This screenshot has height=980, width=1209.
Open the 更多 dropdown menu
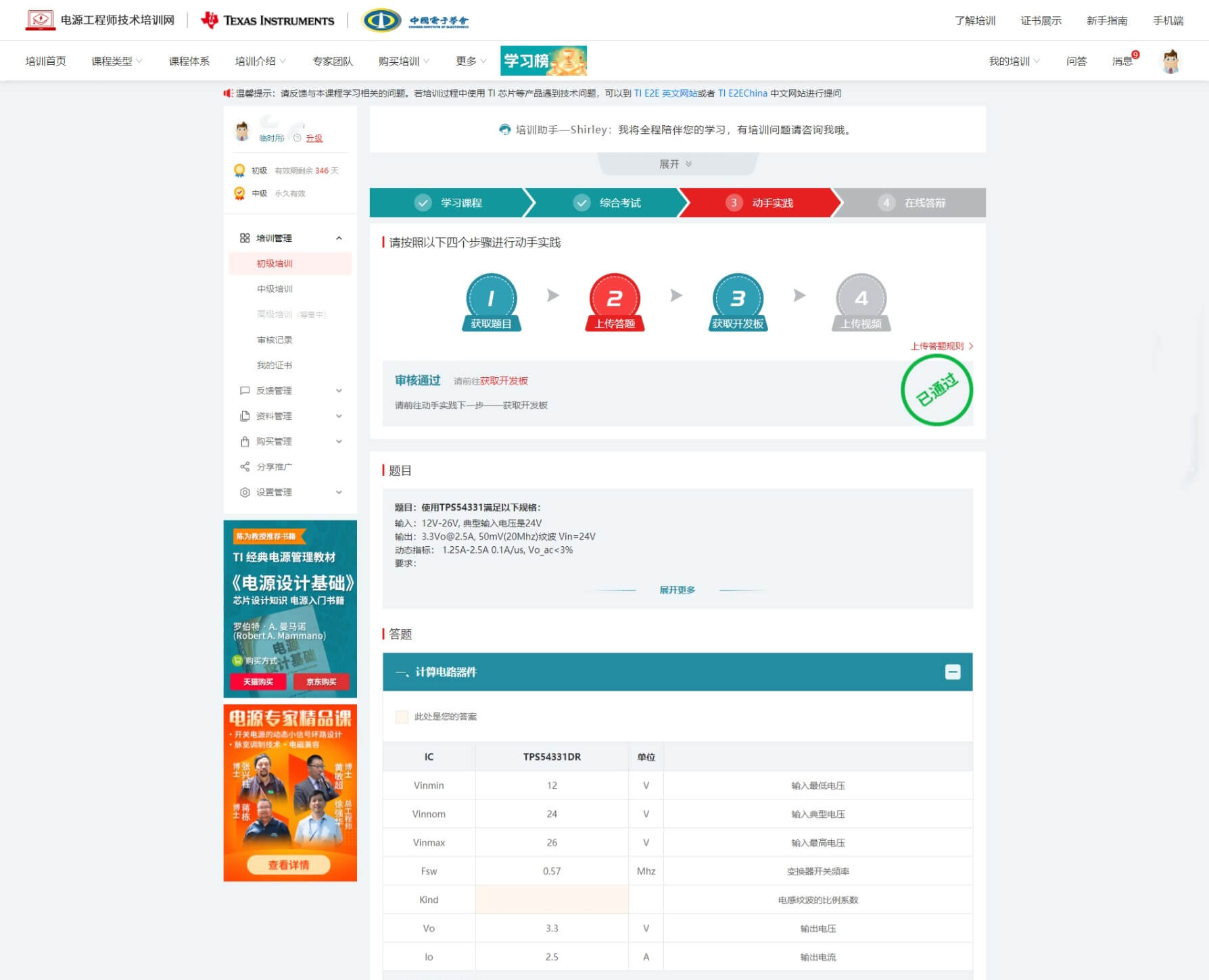(x=471, y=61)
